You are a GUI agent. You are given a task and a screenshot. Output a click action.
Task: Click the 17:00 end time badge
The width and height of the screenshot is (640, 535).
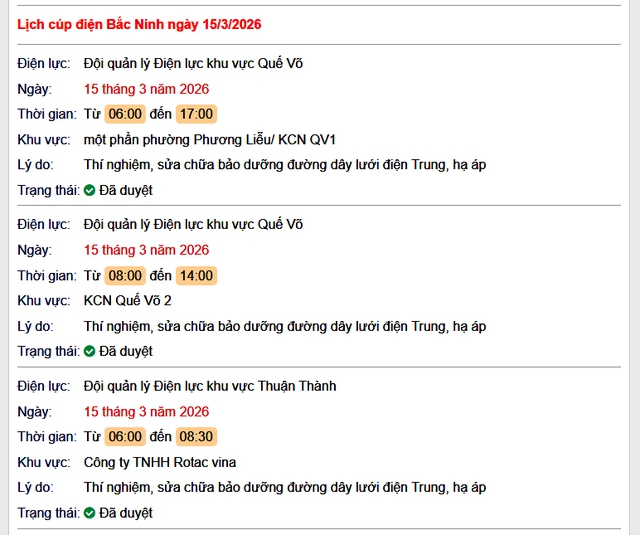click(x=196, y=114)
